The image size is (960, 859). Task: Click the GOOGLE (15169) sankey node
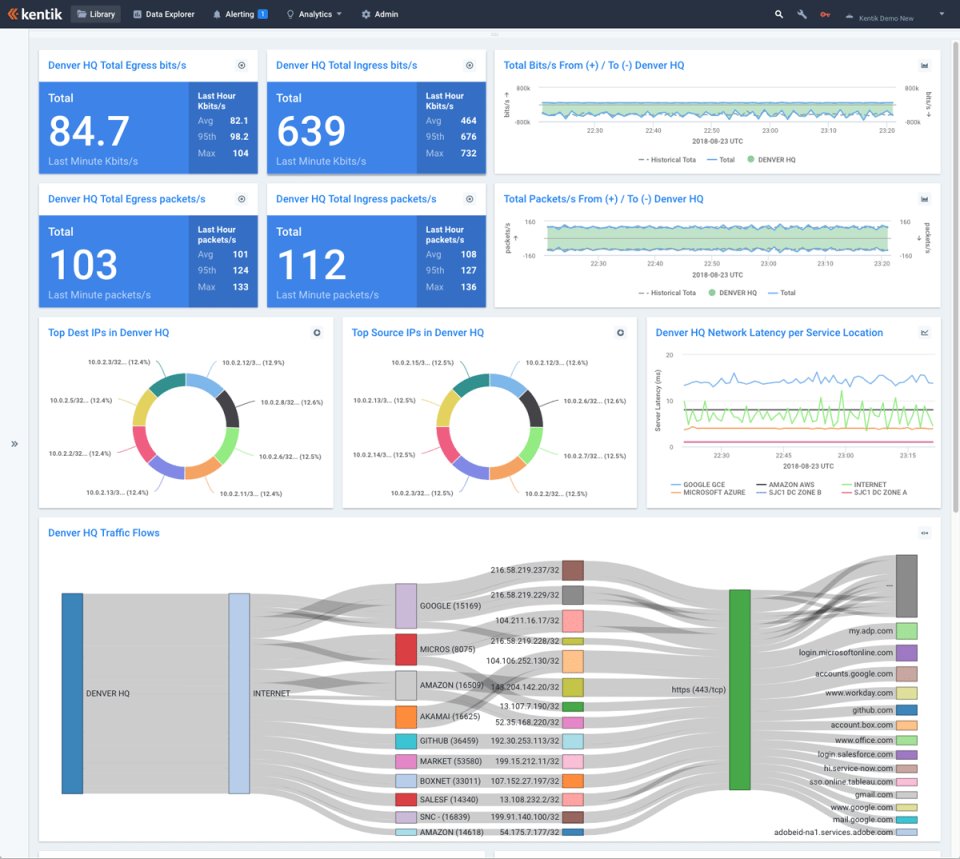point(406,606)
